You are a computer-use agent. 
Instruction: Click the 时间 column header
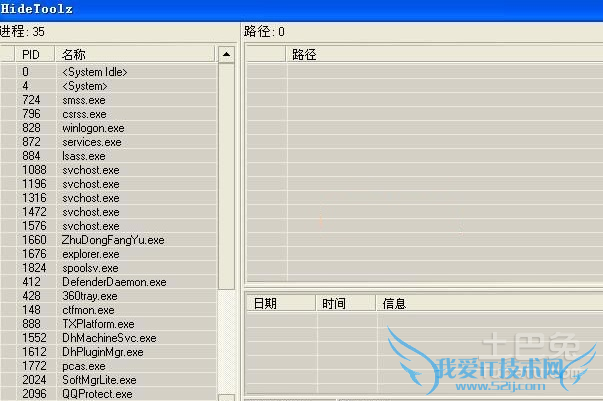click(346, 303)
